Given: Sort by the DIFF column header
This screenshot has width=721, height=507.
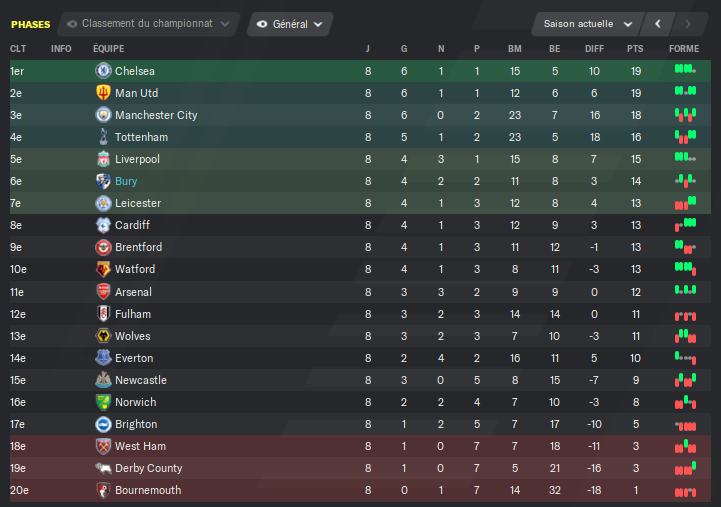Looking at the screenshot, I should pyautogui.click(x=594, y=49).
